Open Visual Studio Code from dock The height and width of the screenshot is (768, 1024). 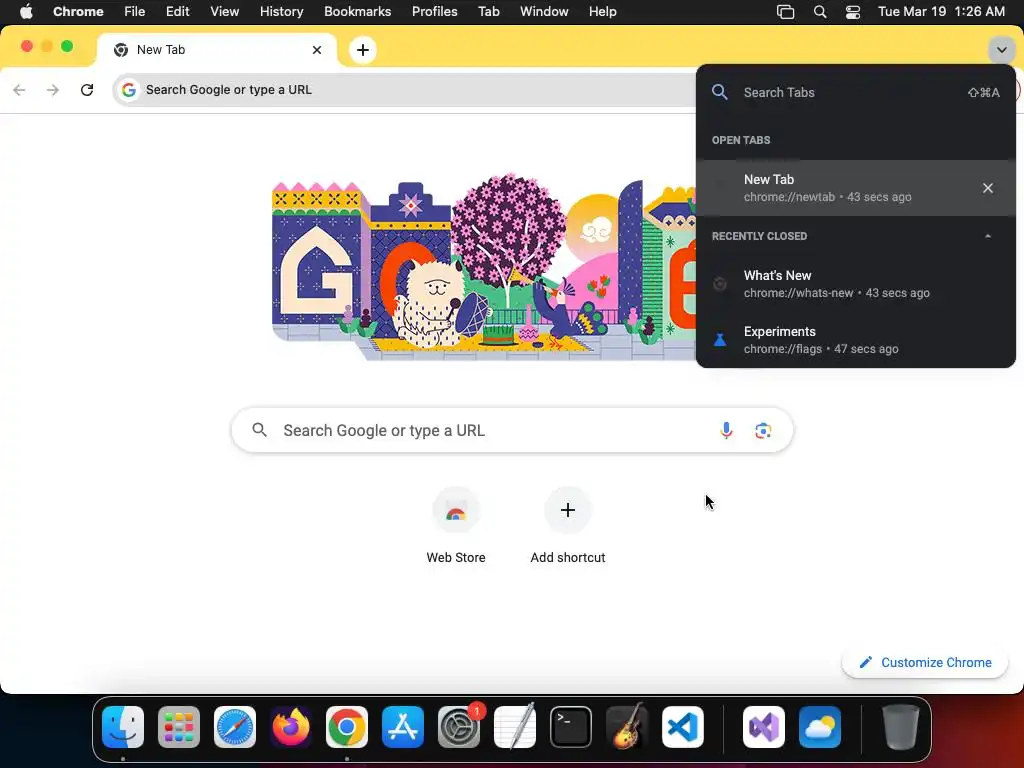[682, 727]
